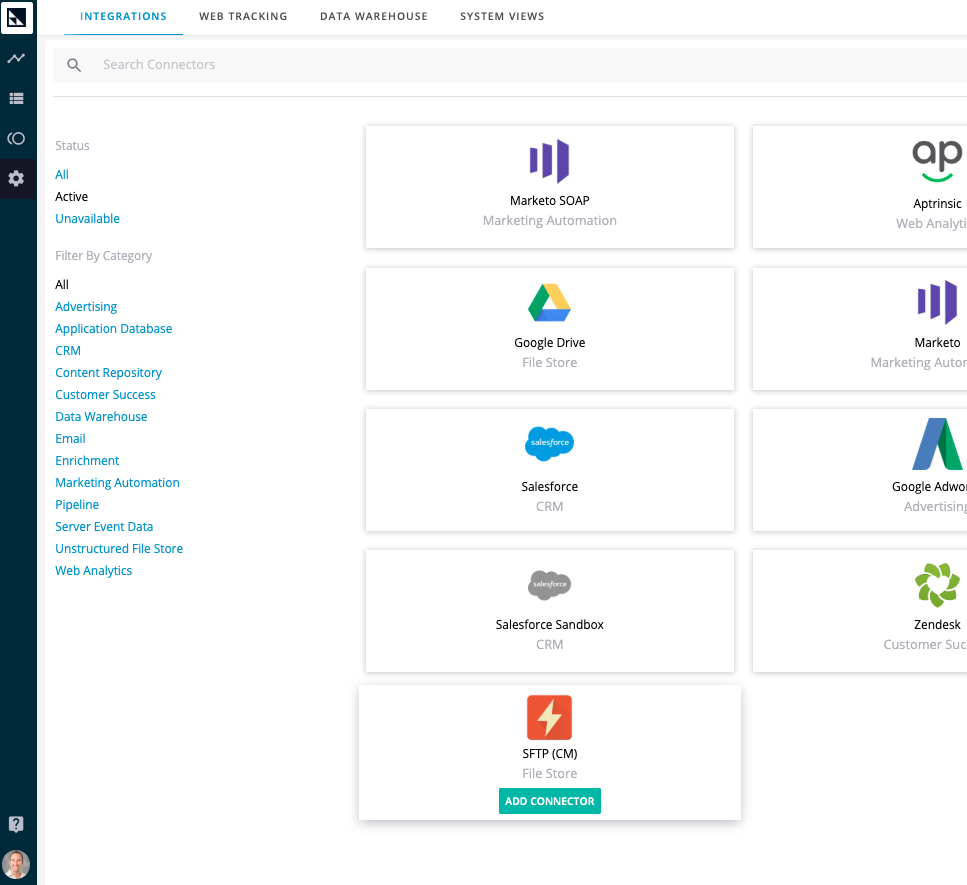Click the SFTP (CM) lightning bolt icon
967x885 pixels.
point(549,717)
